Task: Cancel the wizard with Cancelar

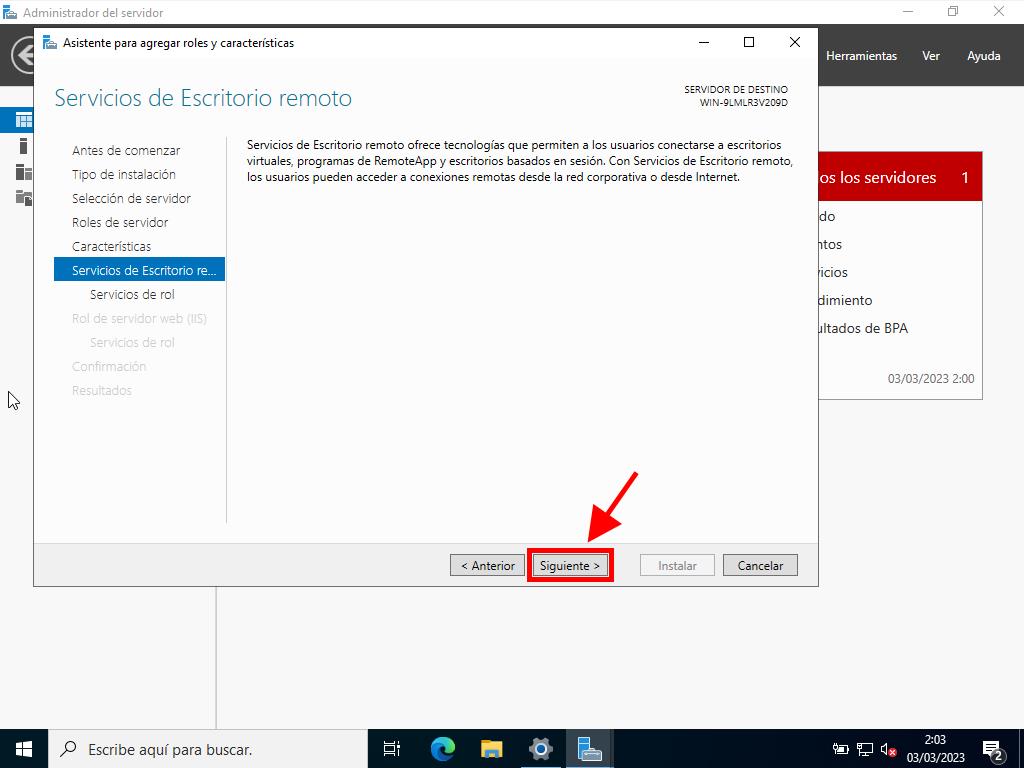Action: [x=760, y=565]
